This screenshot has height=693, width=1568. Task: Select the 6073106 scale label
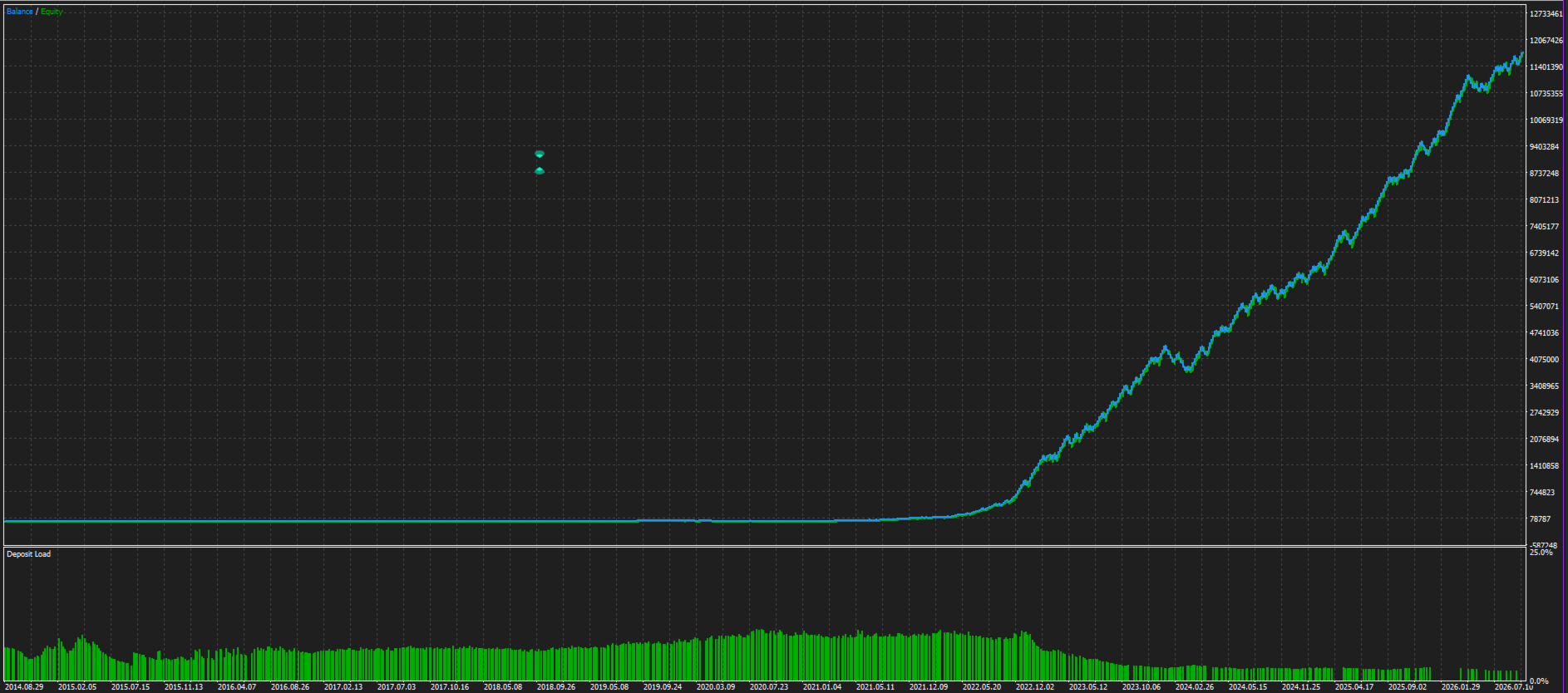1545,280
